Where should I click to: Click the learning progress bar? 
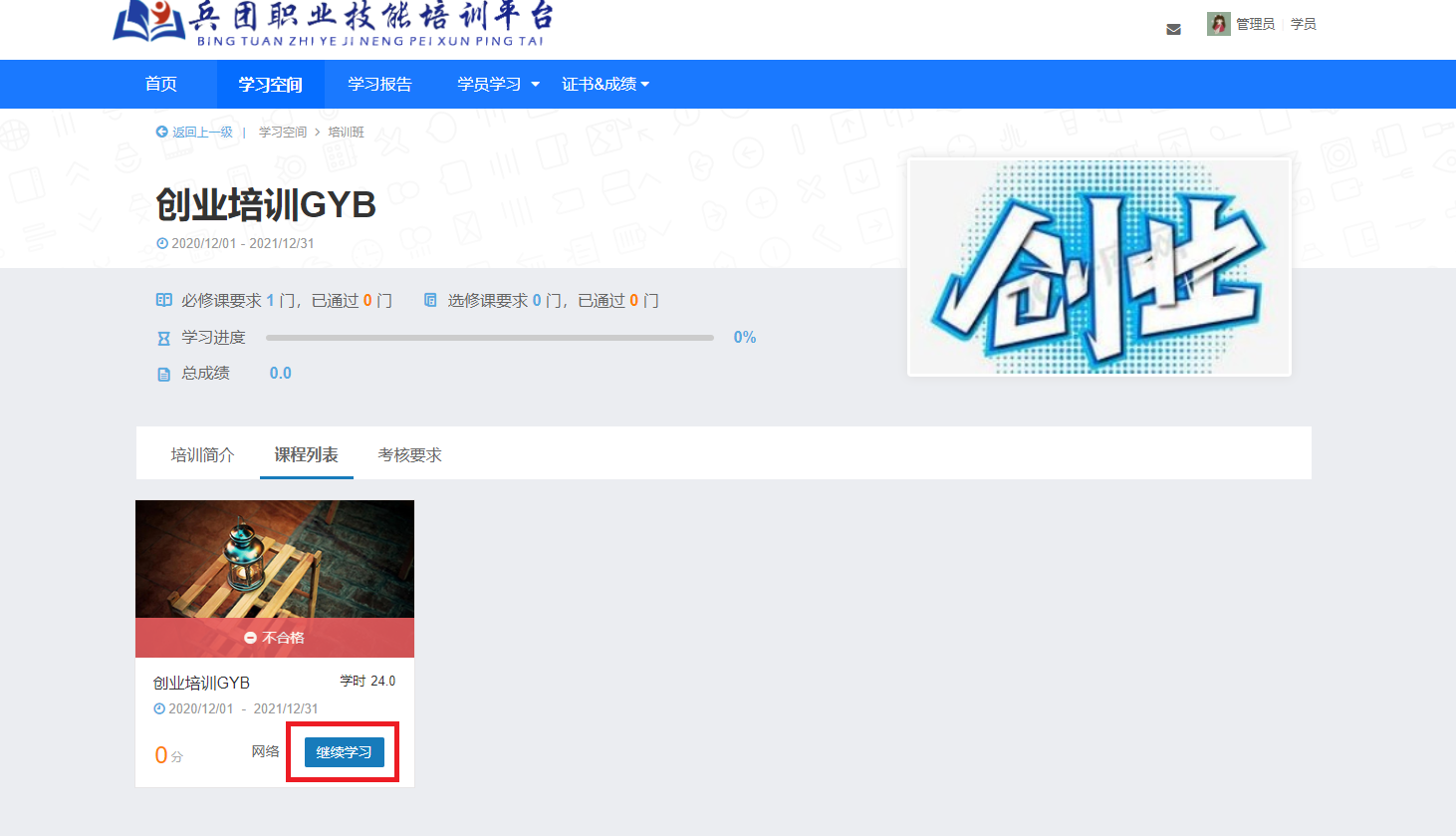coord(489,338)
